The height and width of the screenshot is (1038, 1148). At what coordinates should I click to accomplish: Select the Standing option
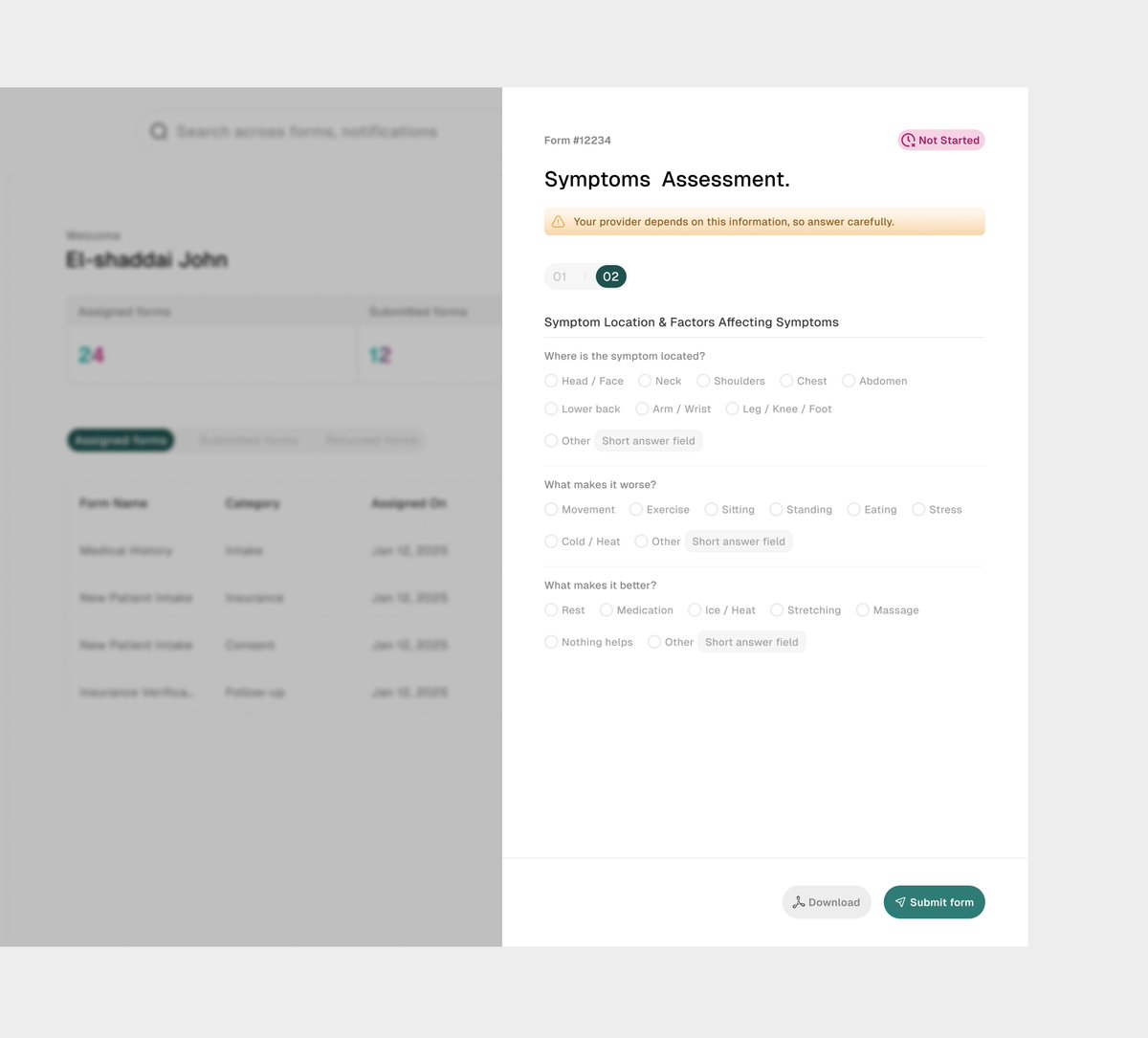pyautogui.click(x=776, y=510)
